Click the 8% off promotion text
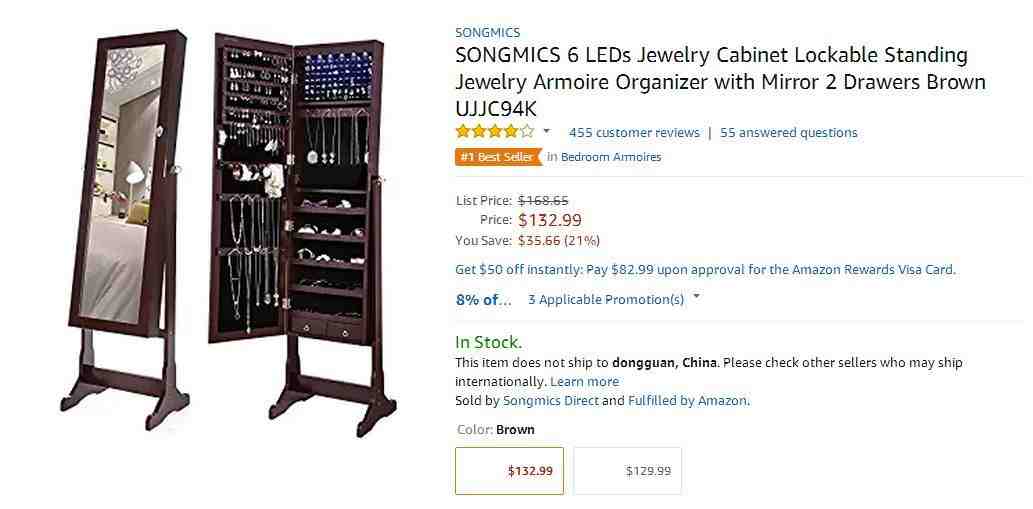1033x509 pixels. point(484,300)
